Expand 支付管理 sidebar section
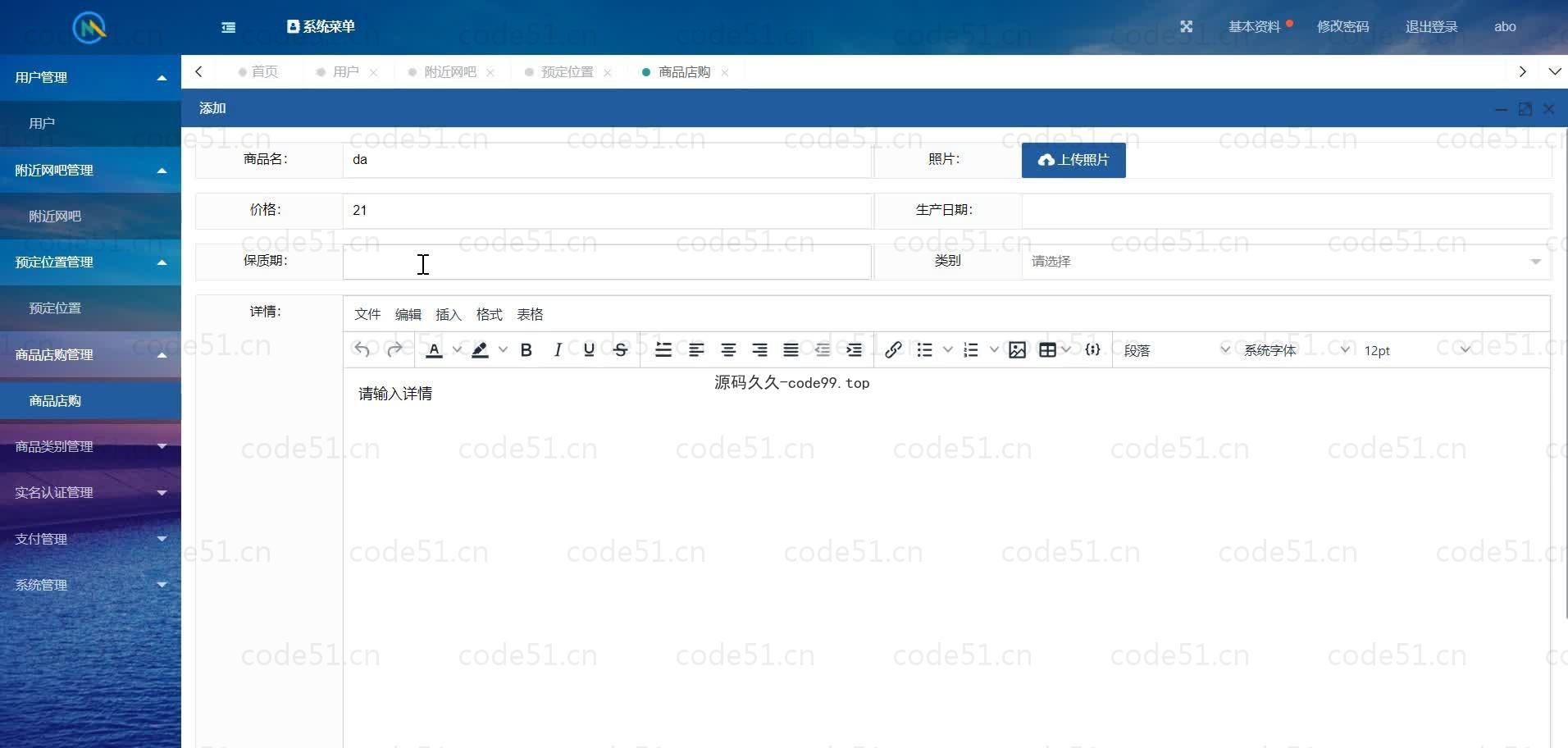This screenshot has width=1568, height=748. pyautogui.click(x=90, y=539)
